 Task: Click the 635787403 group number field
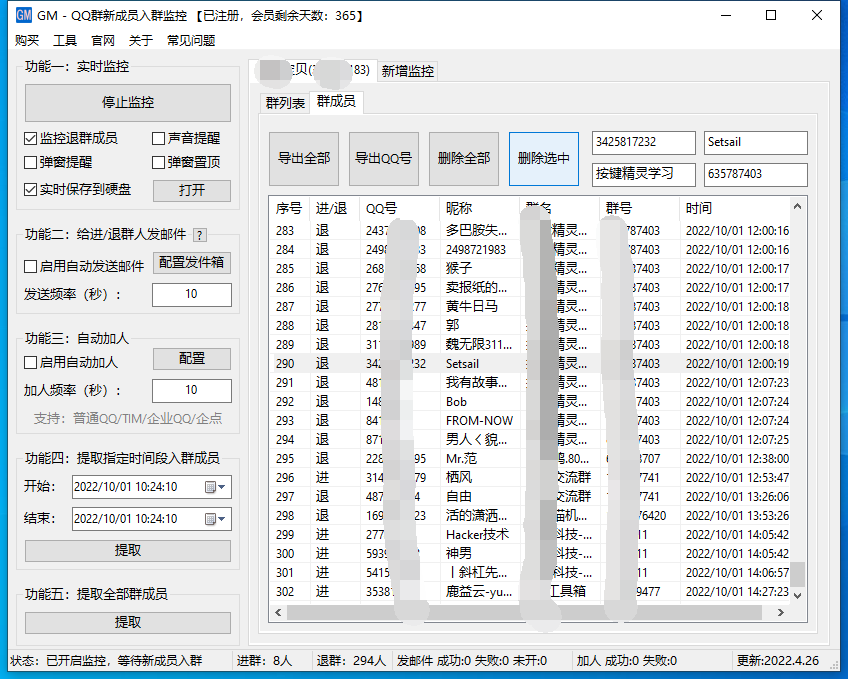click(756, 175)
